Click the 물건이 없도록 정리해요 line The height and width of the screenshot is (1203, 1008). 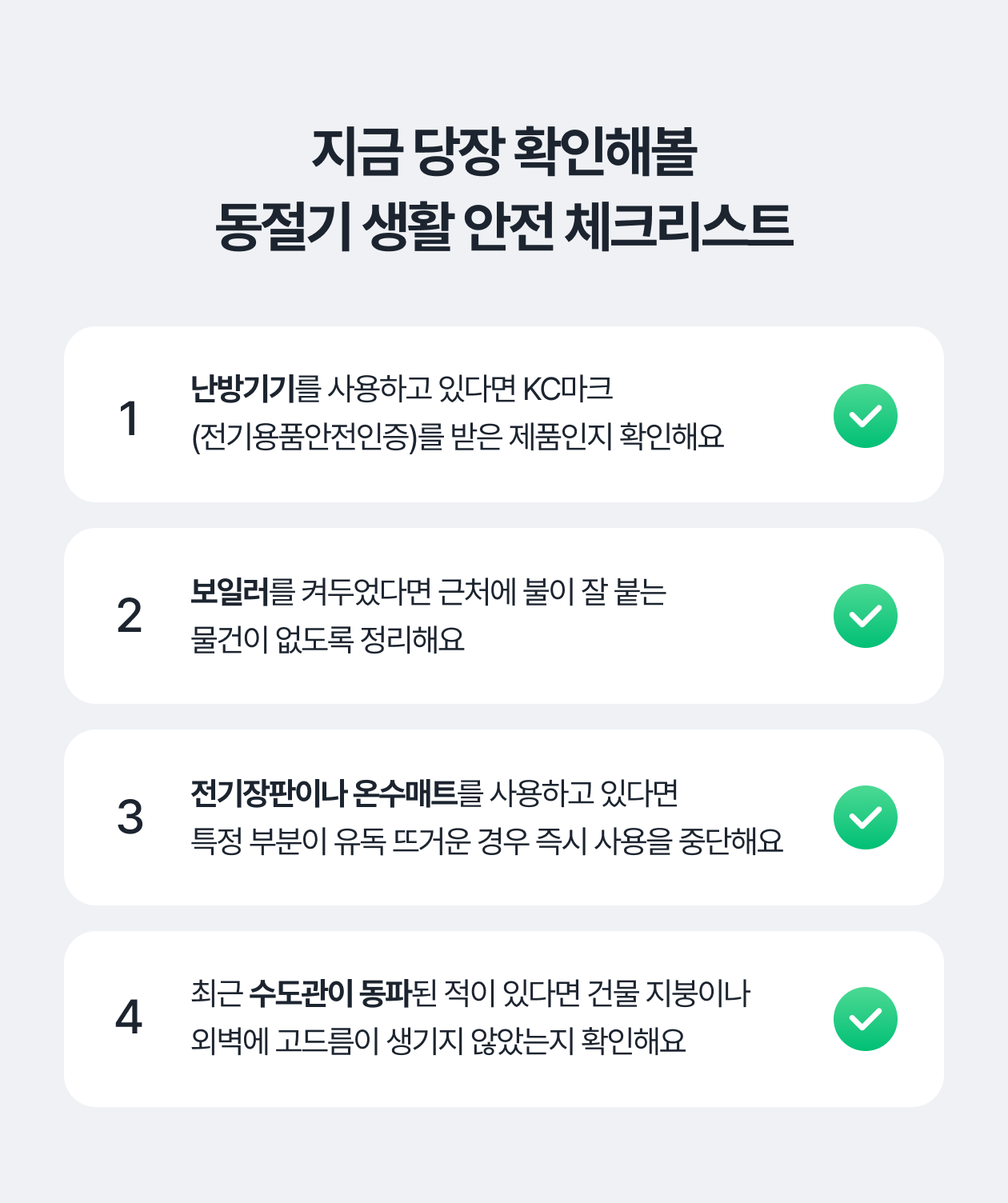(327, 640)
